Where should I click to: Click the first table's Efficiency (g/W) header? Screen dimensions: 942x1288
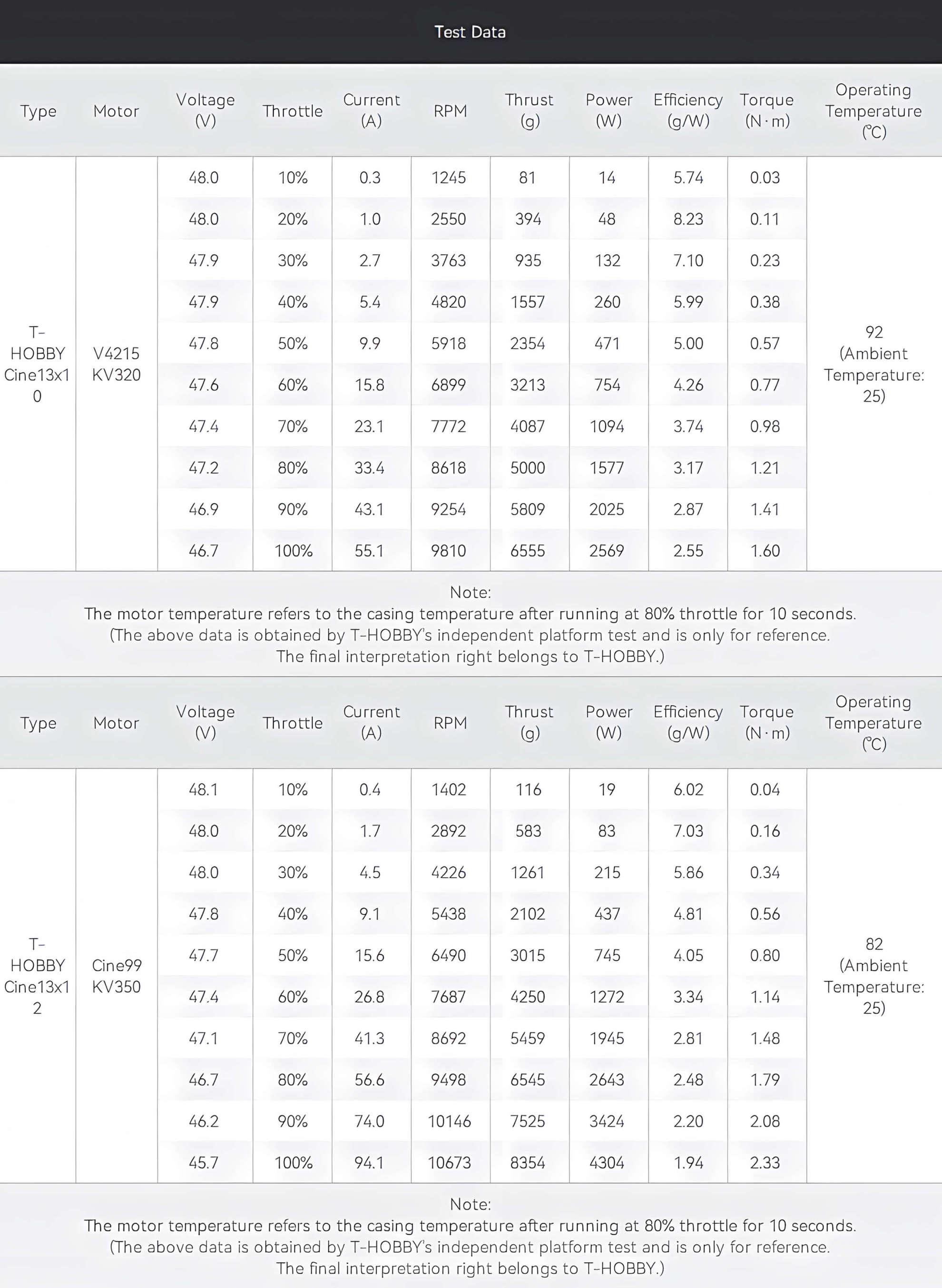point(688,110)
